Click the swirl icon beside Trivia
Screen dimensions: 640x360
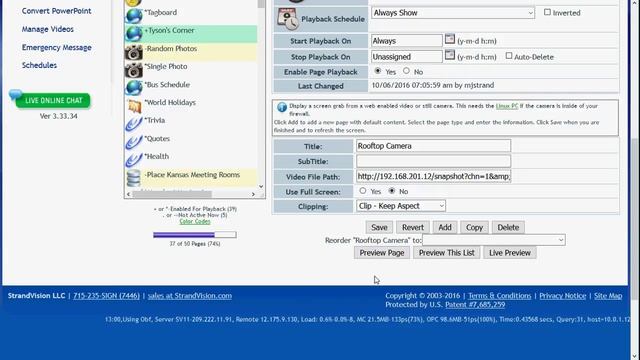(x=133, y=124)
